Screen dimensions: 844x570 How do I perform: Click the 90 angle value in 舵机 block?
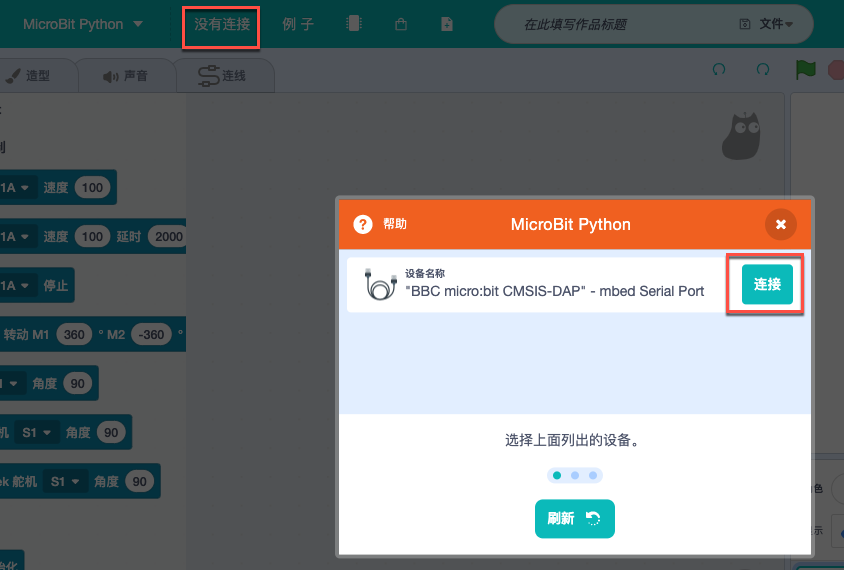(x=139, y=481)
